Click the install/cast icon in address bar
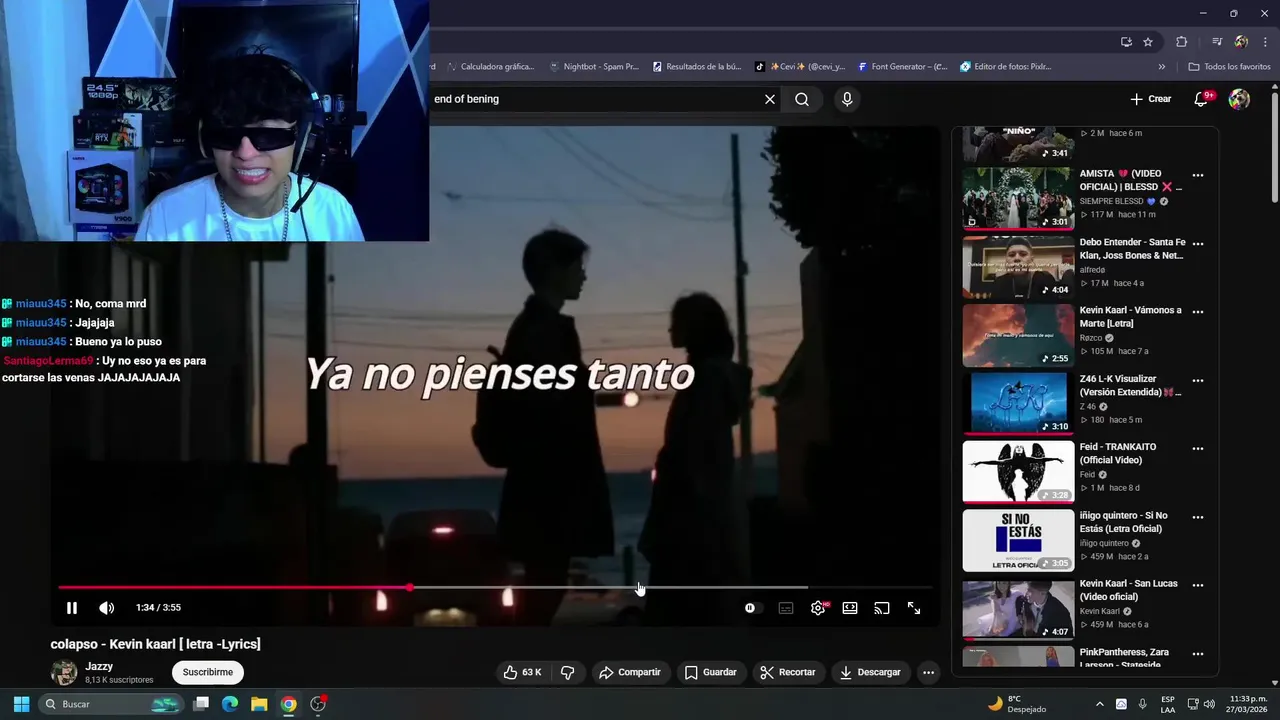 [x=1126, y=42]
